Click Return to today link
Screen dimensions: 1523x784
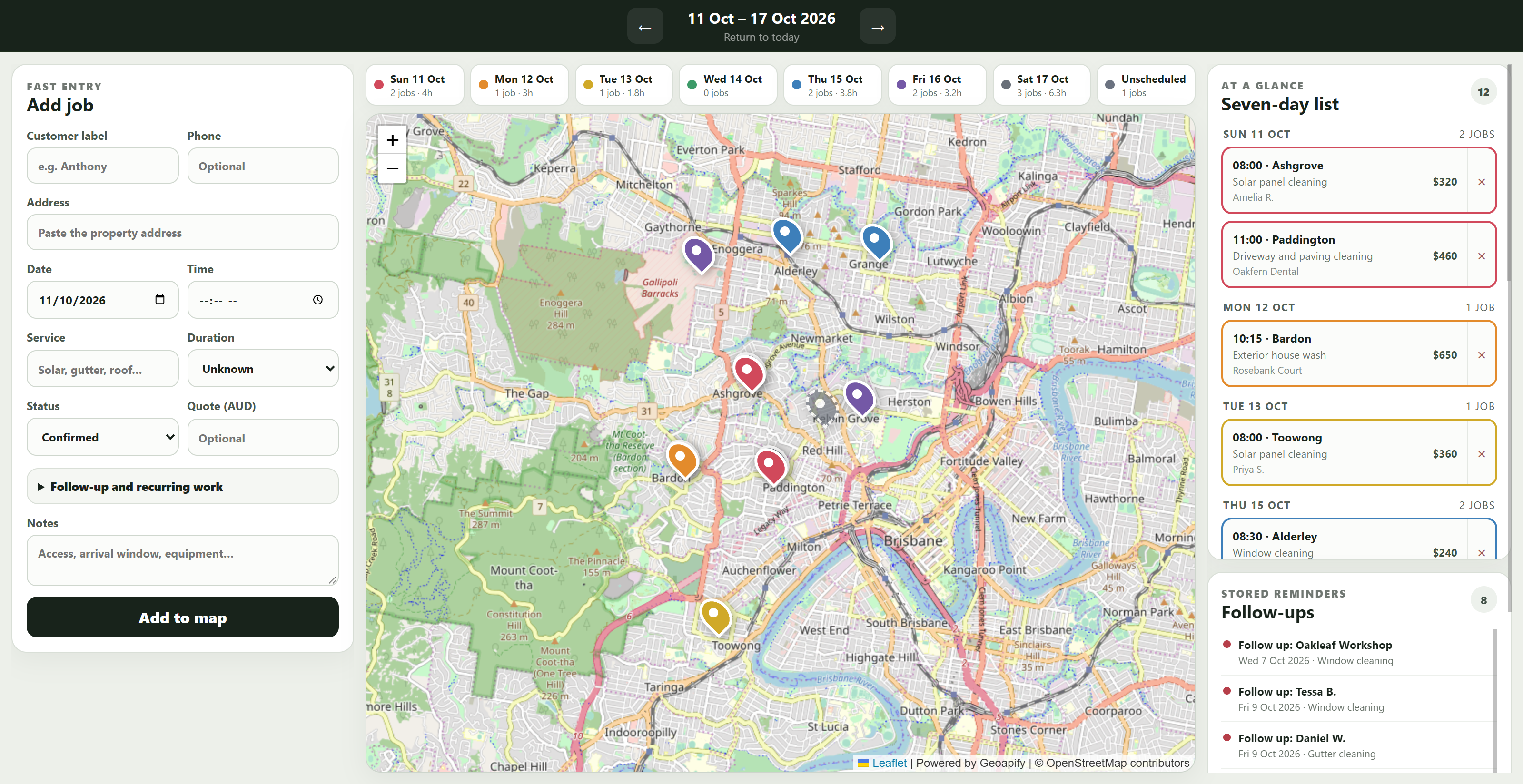761,37
